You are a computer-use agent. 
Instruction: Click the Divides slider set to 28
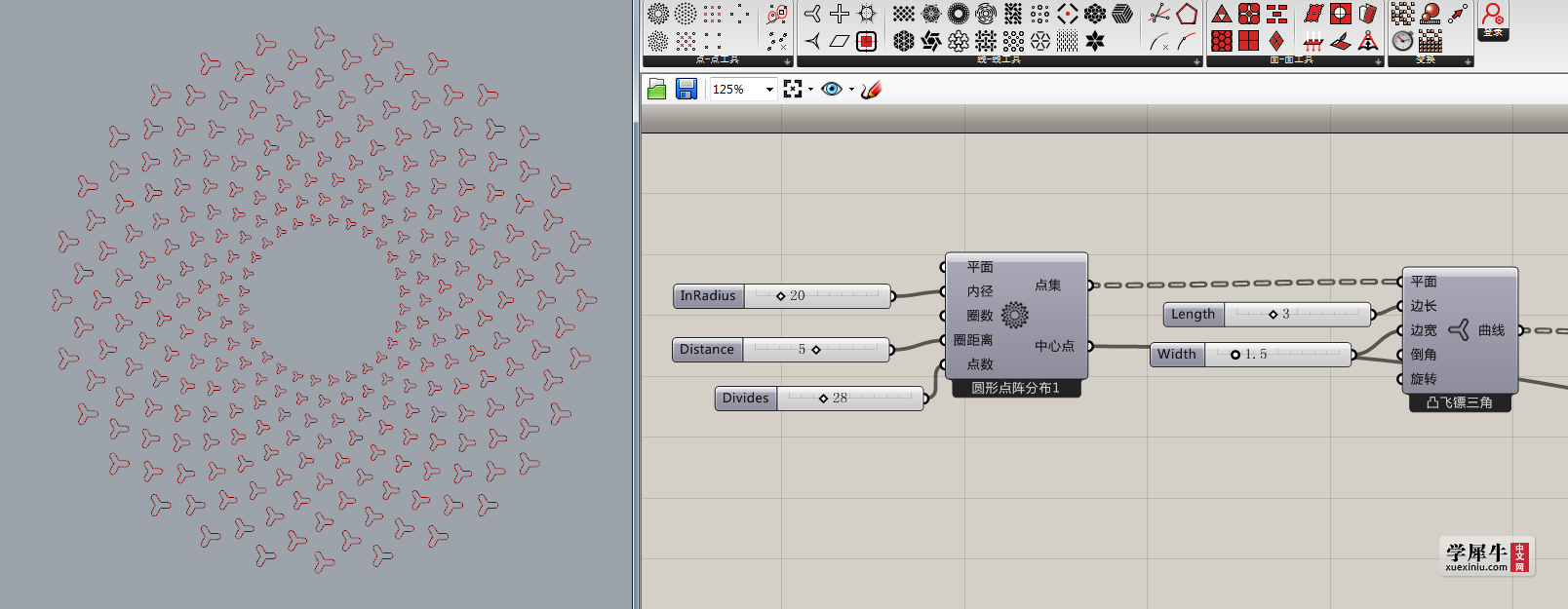819,399
